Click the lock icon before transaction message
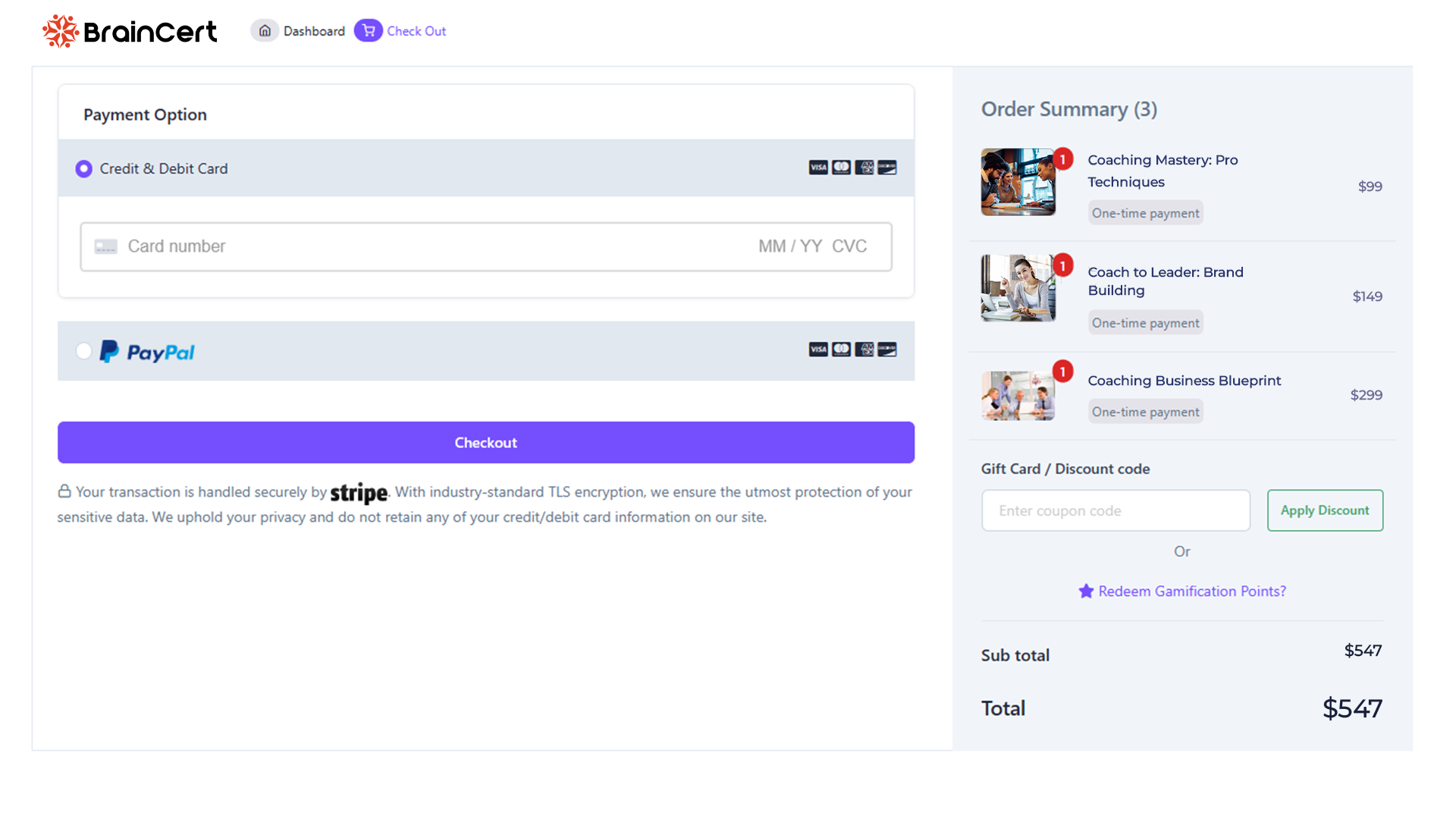The image size is (1456, 819). (x=64, y=491)
